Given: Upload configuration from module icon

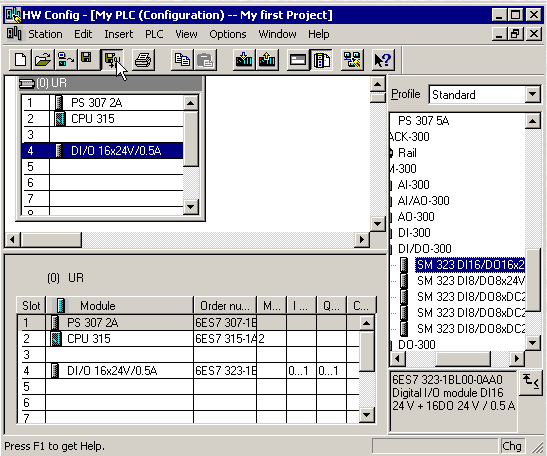Looking at the screenshot, I should point(267,60).
